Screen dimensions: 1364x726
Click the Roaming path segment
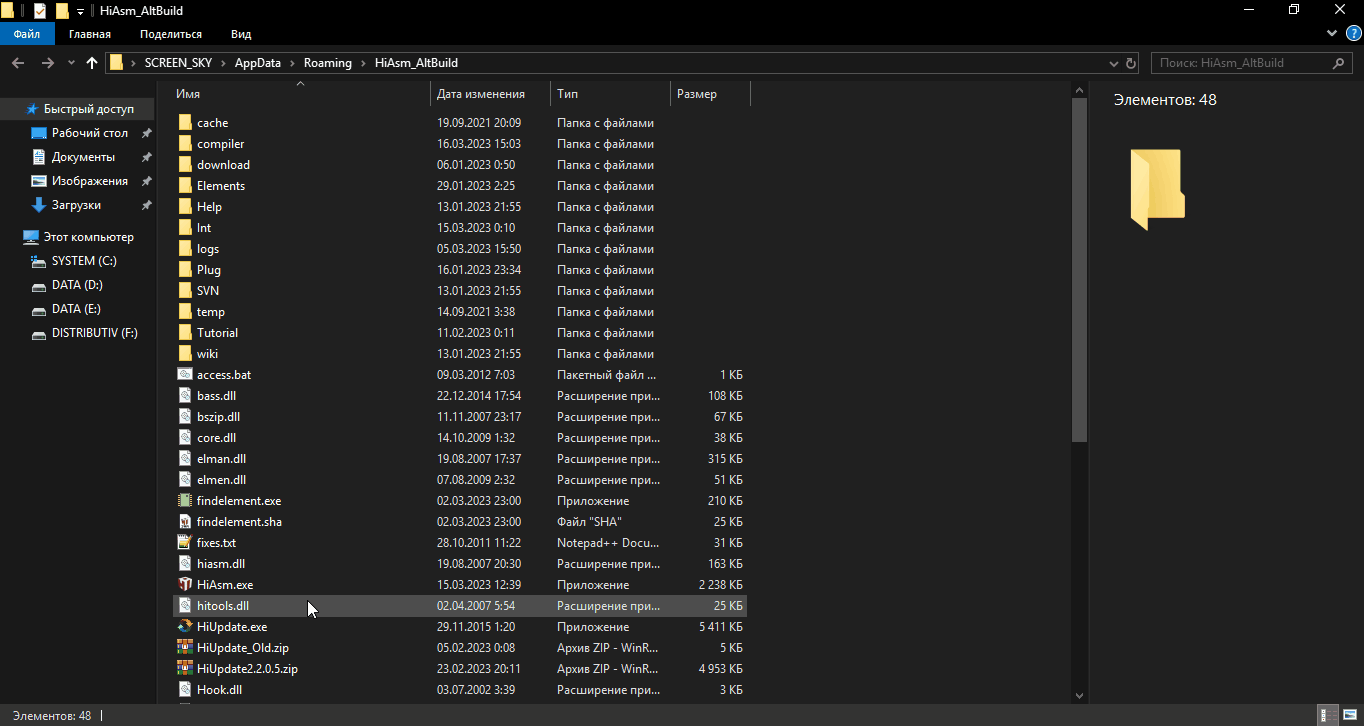328,63
